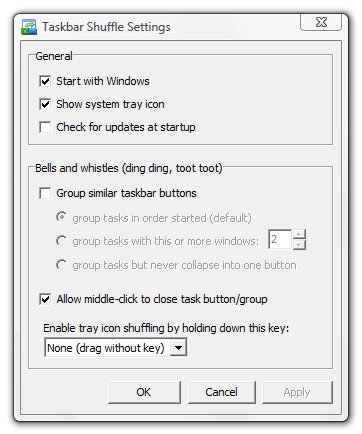Click the Check for updates at startup label
Viewport: 362px width, 434px height.
pos(126,127)
